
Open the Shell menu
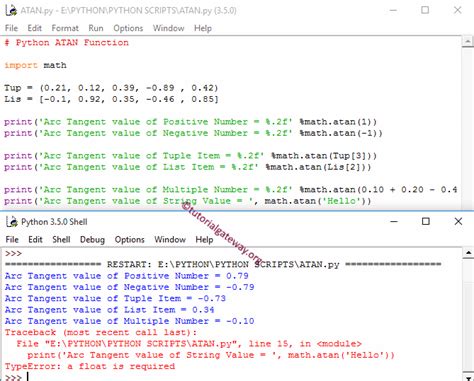[61, 240]
